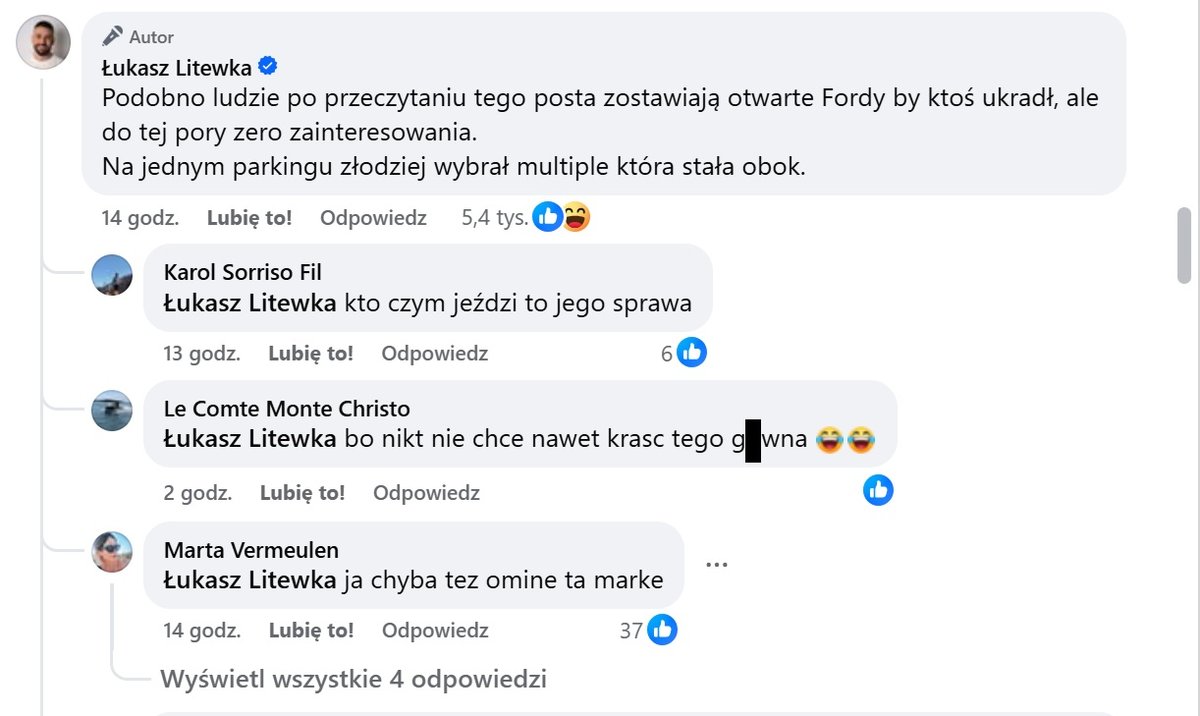Image resolution: width=1200 pixels, height=716 pixels.
Task: Click Odpowiedz under the author's comment
Action: click(373, 218)
